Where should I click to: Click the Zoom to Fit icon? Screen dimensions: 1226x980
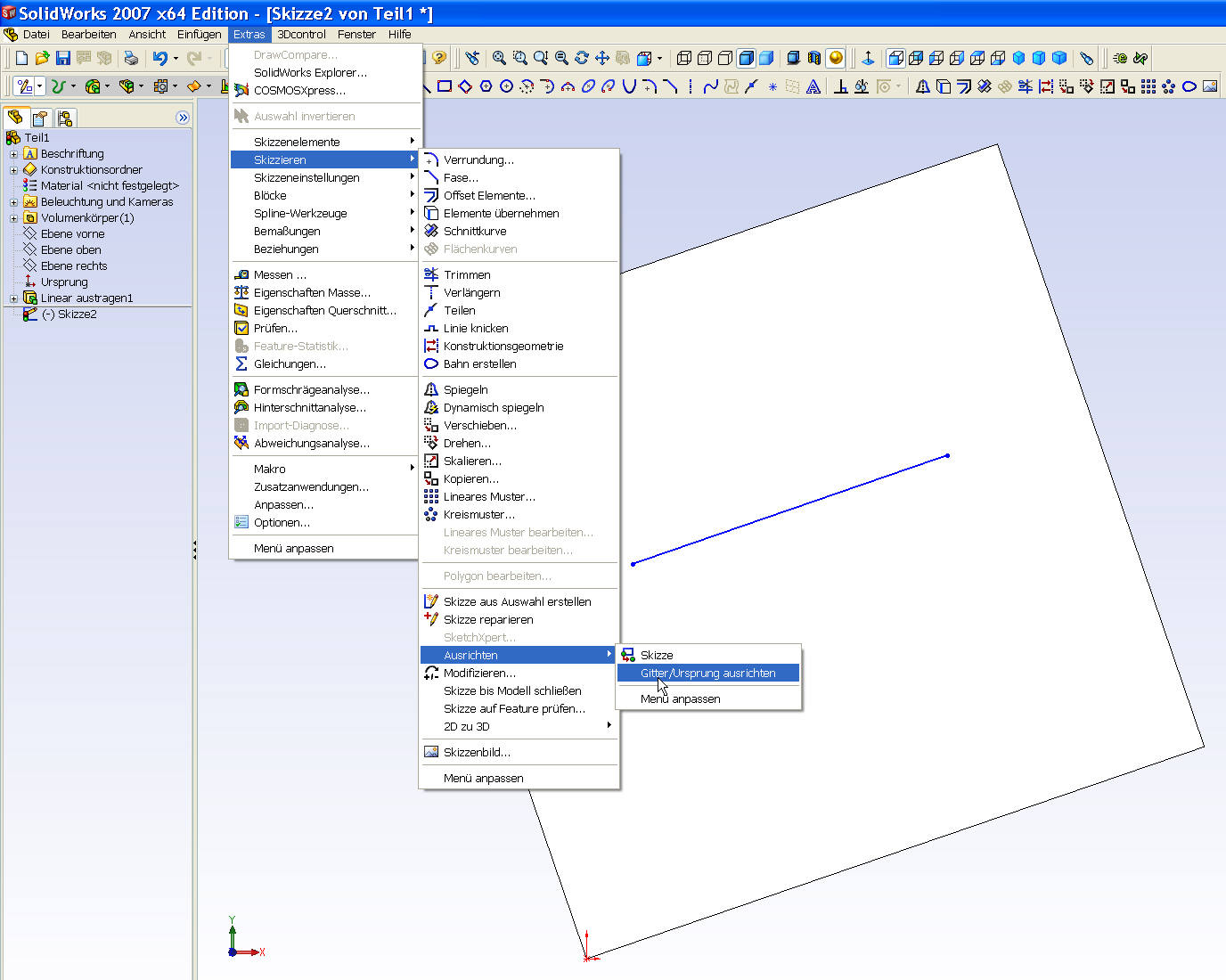pos(500,58)
